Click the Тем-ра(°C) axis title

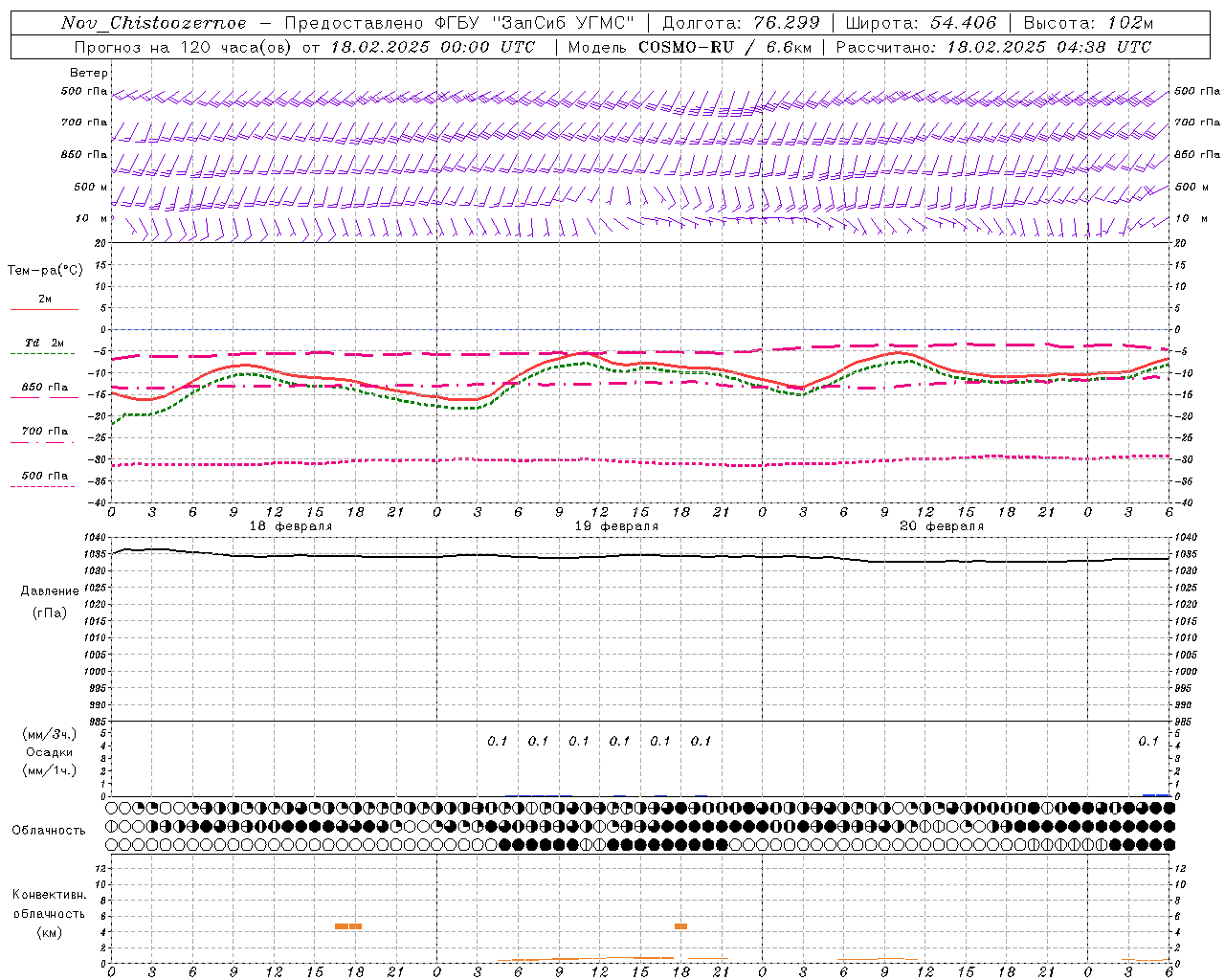(x=45, y=271)
